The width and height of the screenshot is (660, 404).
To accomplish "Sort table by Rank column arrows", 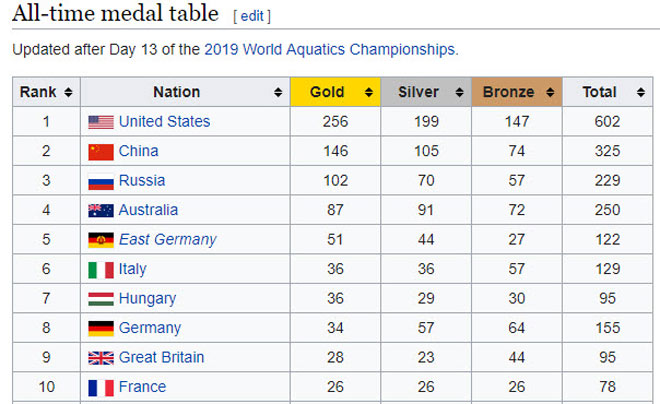I will tap(68, 93).
